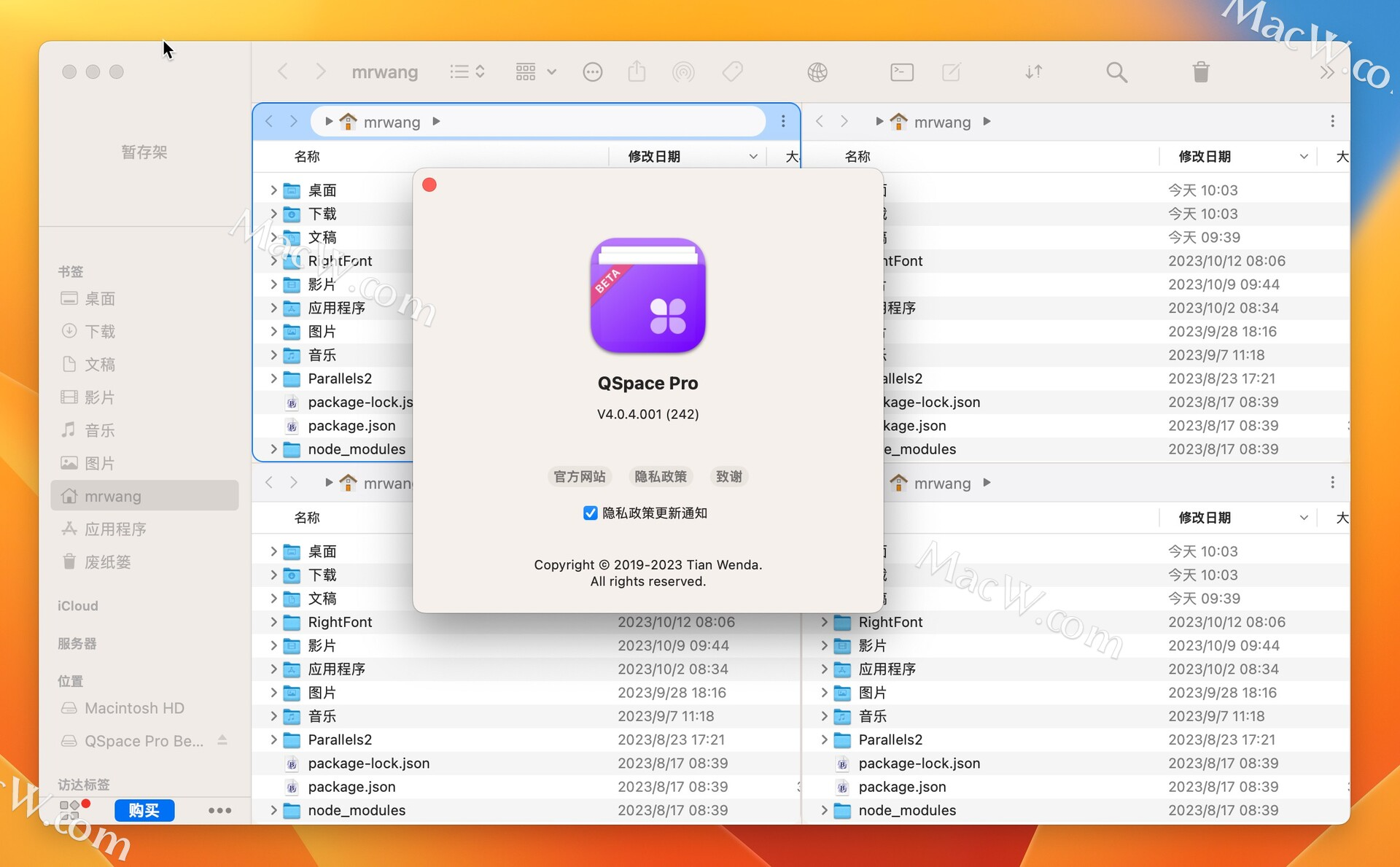Expand 桌面 folder in top-left pane
Viewport: 1400px width, 867px height.
[273, 190]
